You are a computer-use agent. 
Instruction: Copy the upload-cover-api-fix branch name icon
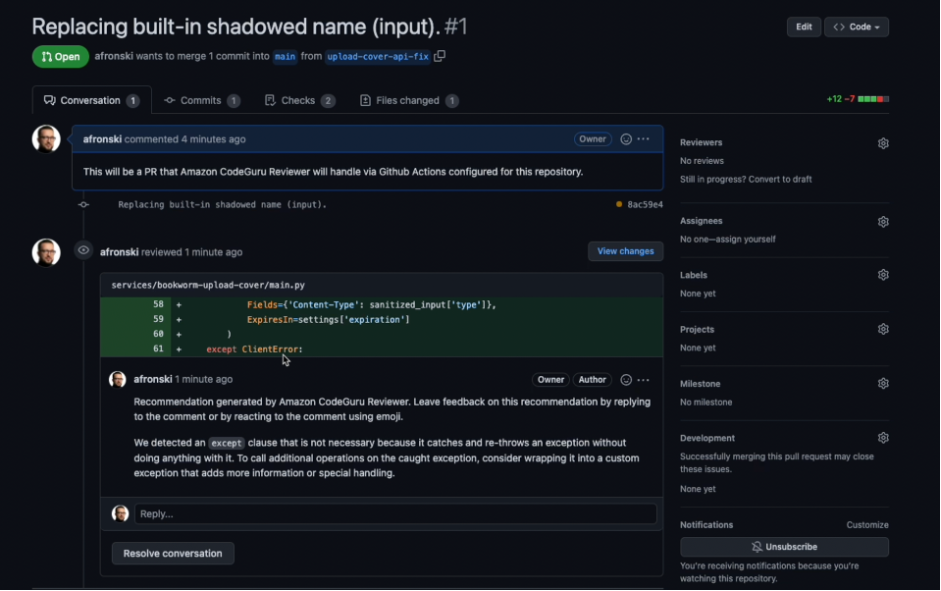pyautogui.click(x=440, y=56)
